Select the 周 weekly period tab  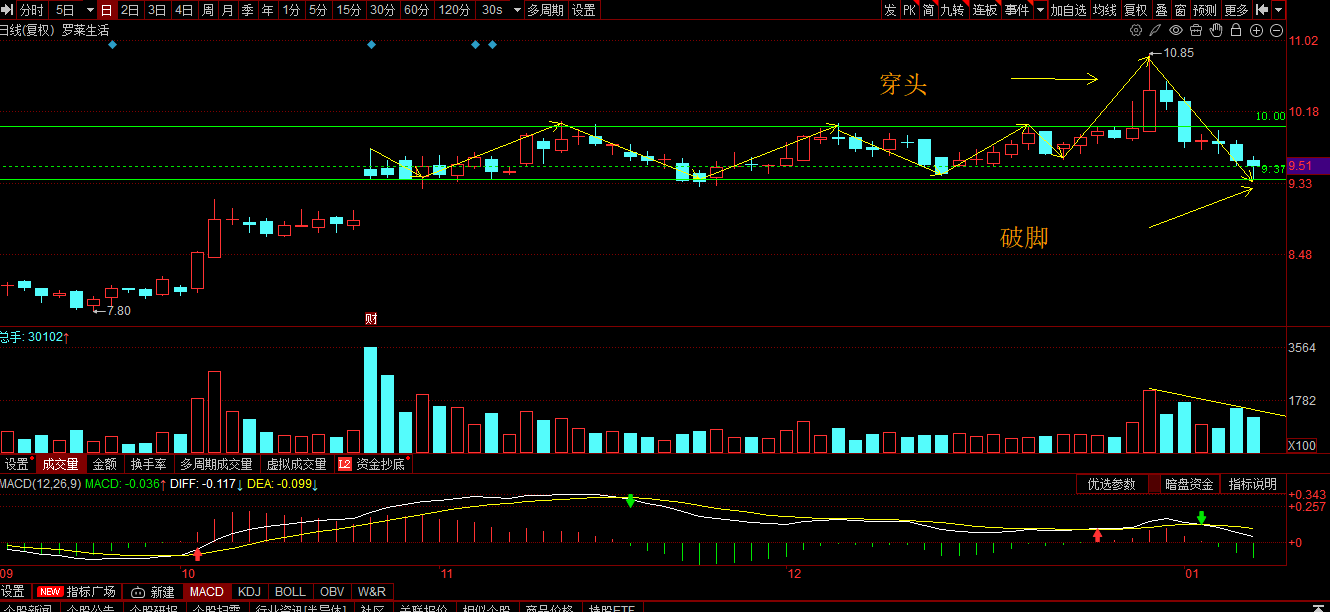pyautogui.click(x=207, y=10)
